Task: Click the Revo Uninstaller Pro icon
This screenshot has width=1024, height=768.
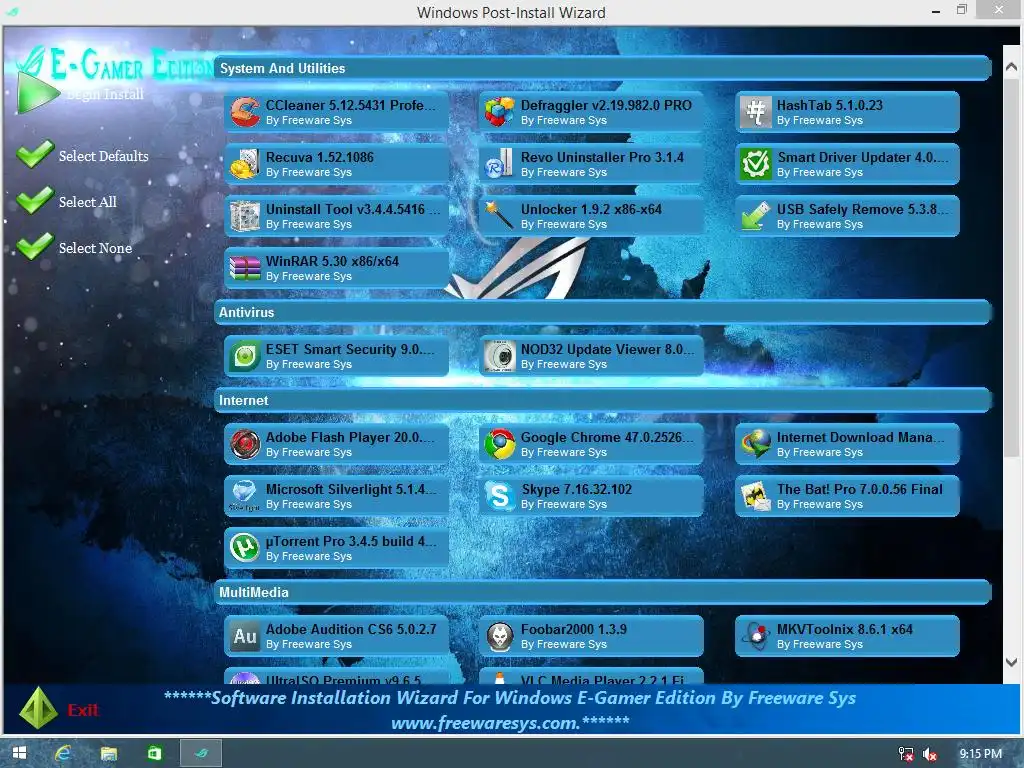Action: [x=500, y=164]
